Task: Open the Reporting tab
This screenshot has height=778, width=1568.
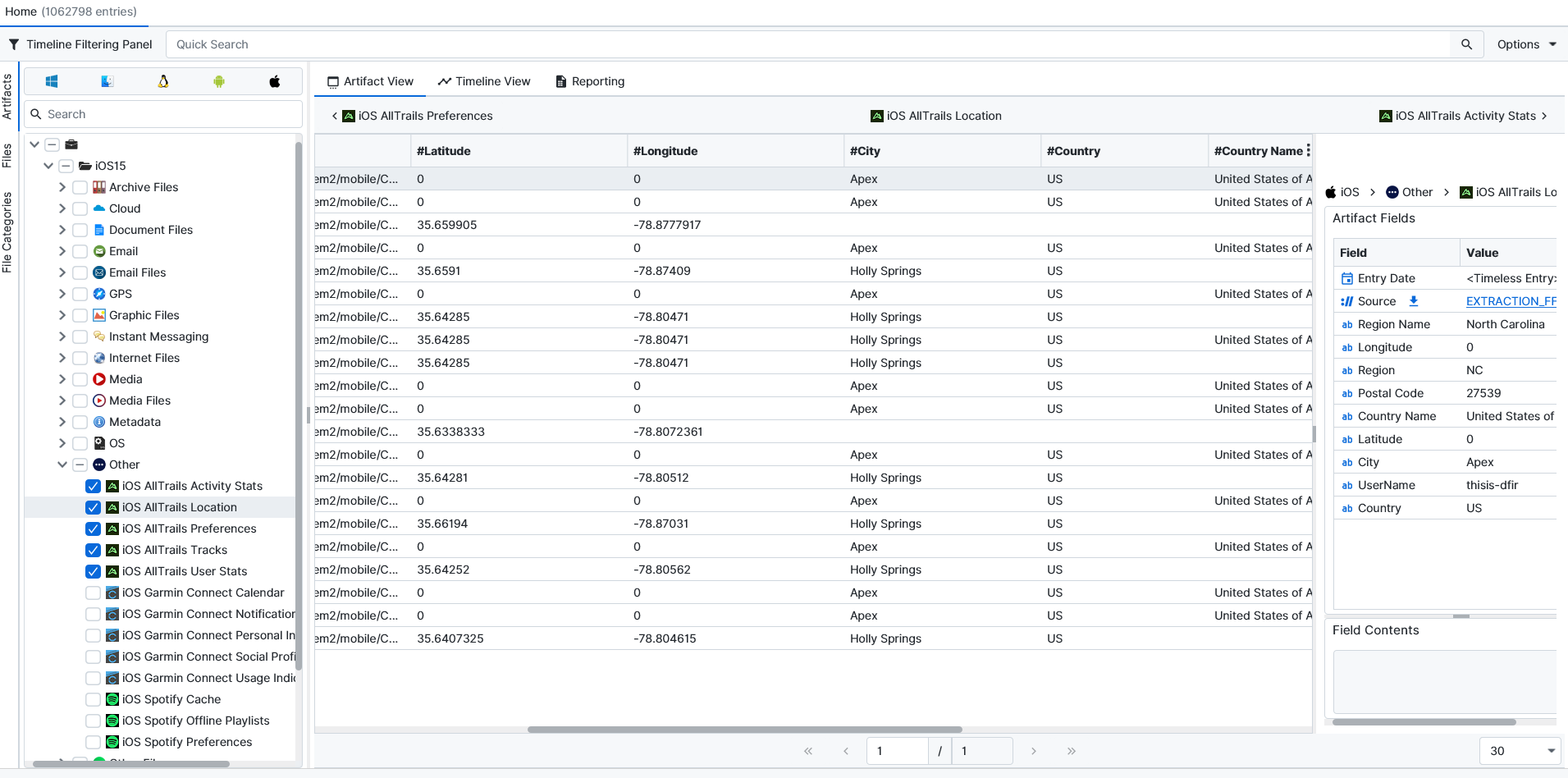Action: click(x=590, y=81)
